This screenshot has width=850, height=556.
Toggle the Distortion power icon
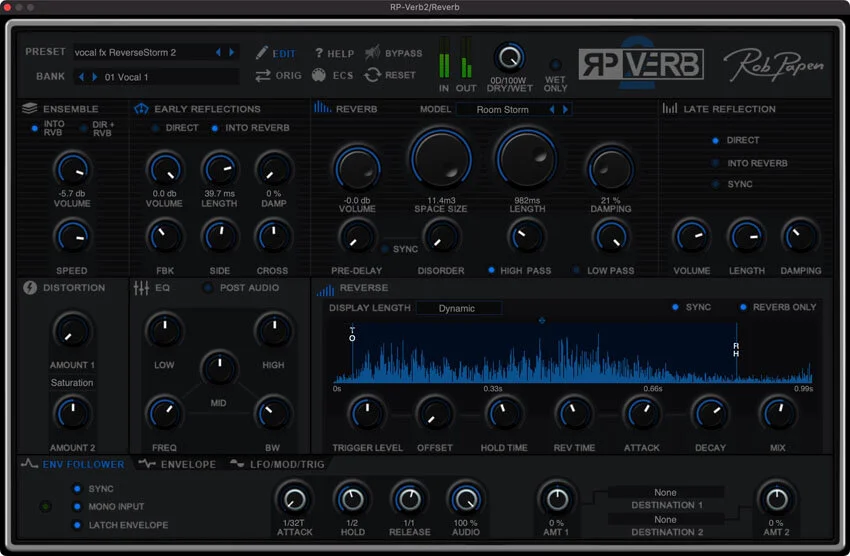tap(30, 288)
